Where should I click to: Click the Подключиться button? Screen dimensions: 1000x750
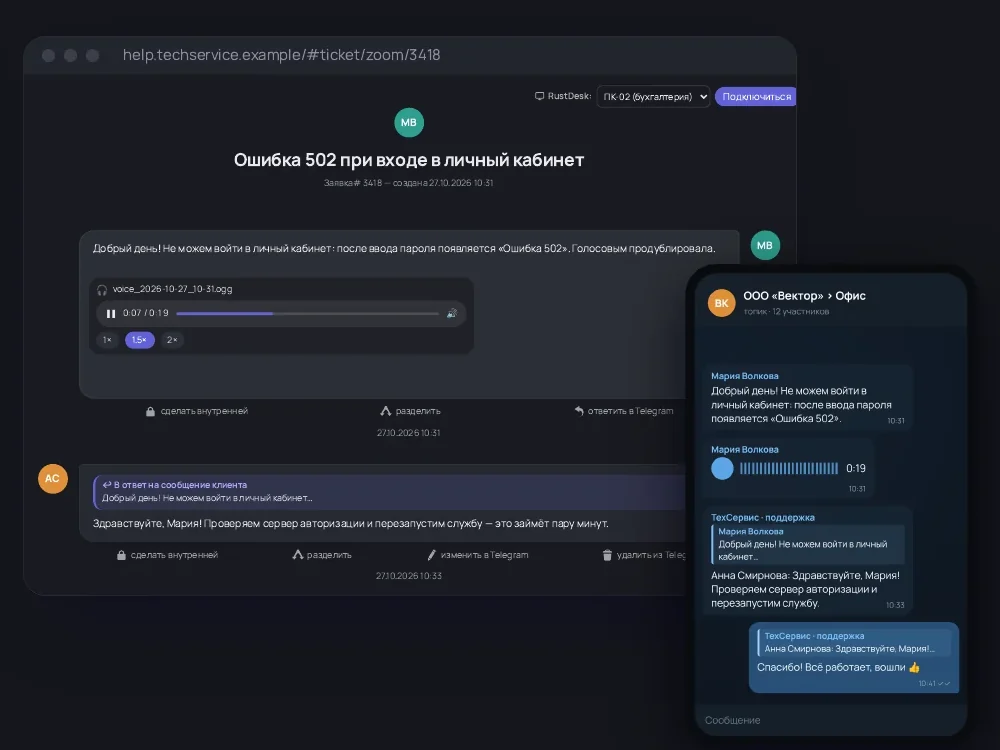756,96
